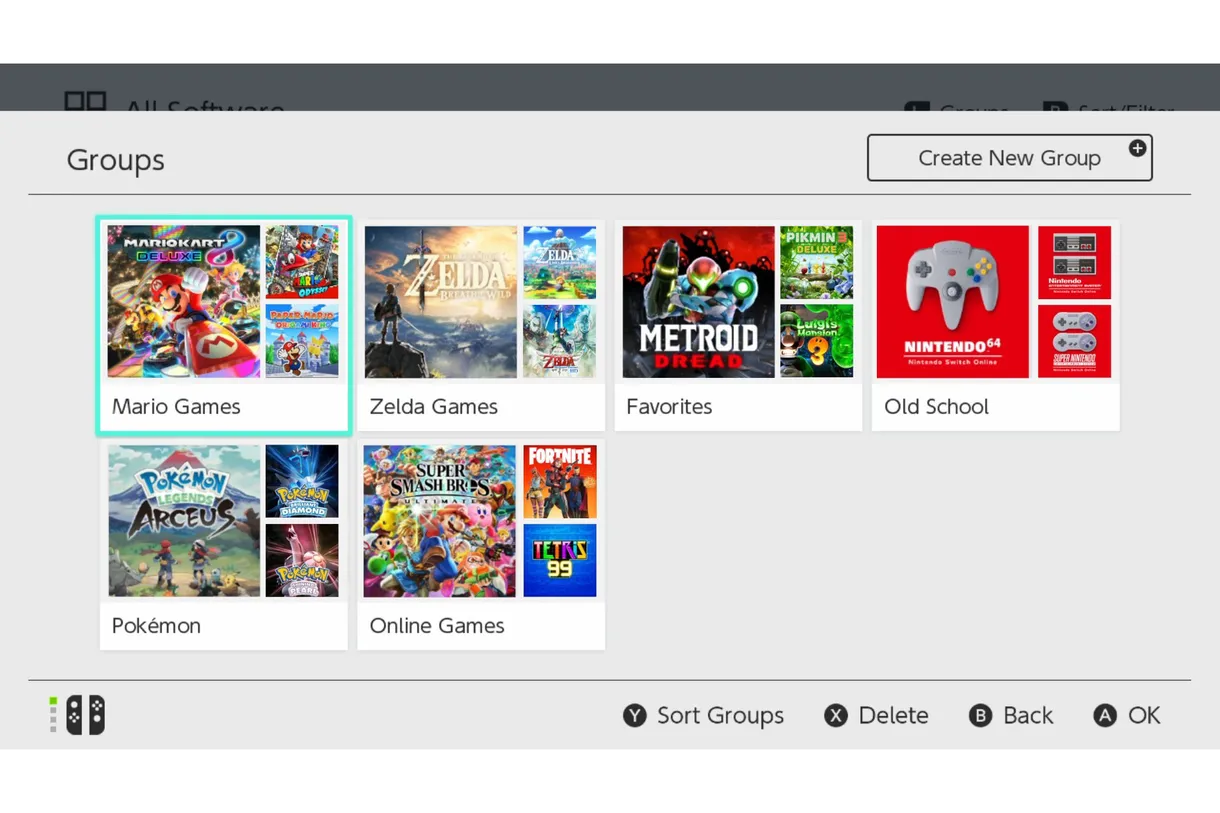Screen dimensions: 1220x813
Task: Click the Mario Kart 8 Deluxe cover
Action: pyautogui.click(x=184, y=301)
